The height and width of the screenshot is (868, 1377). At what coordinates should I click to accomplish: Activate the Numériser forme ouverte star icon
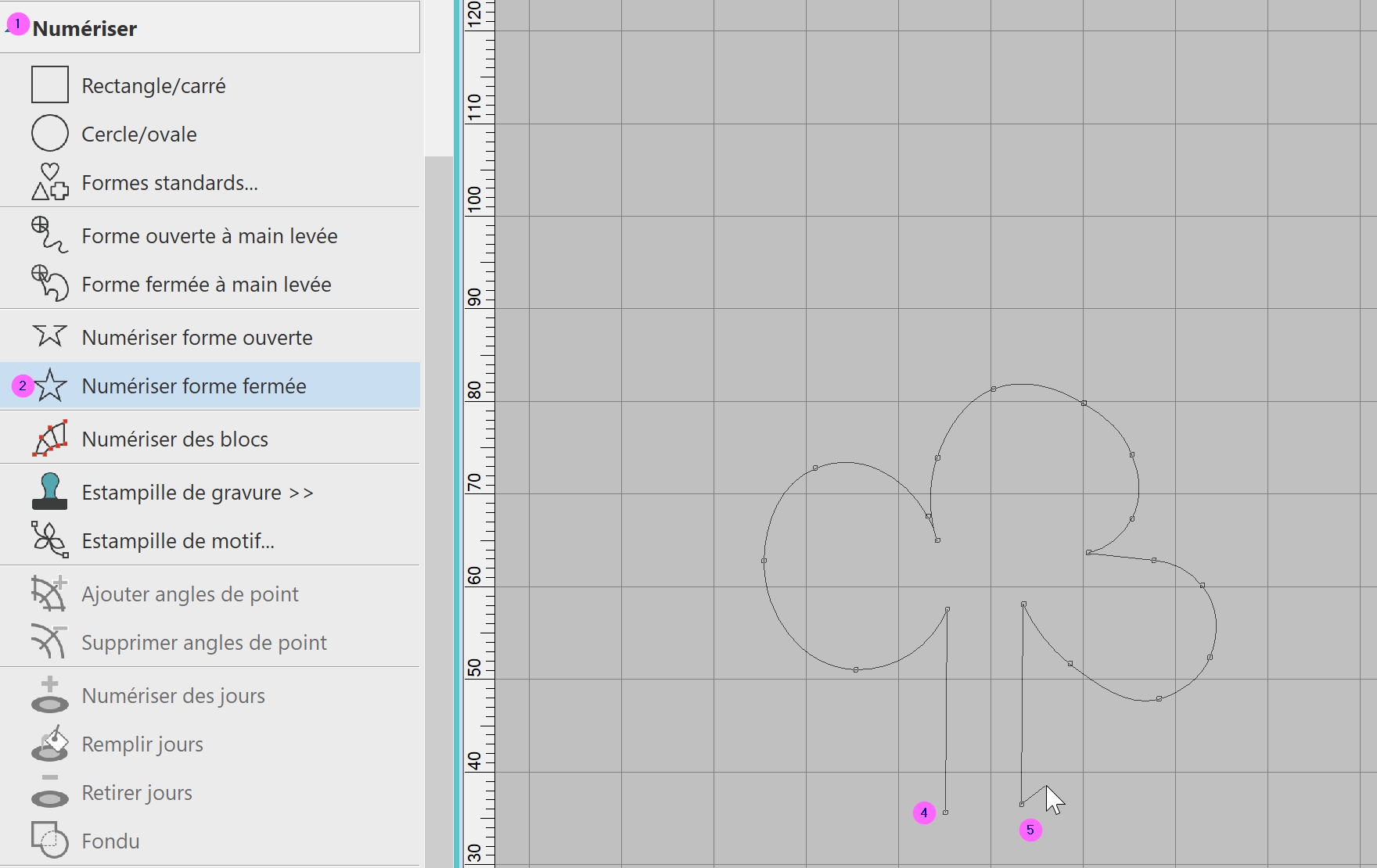point(49,336)
